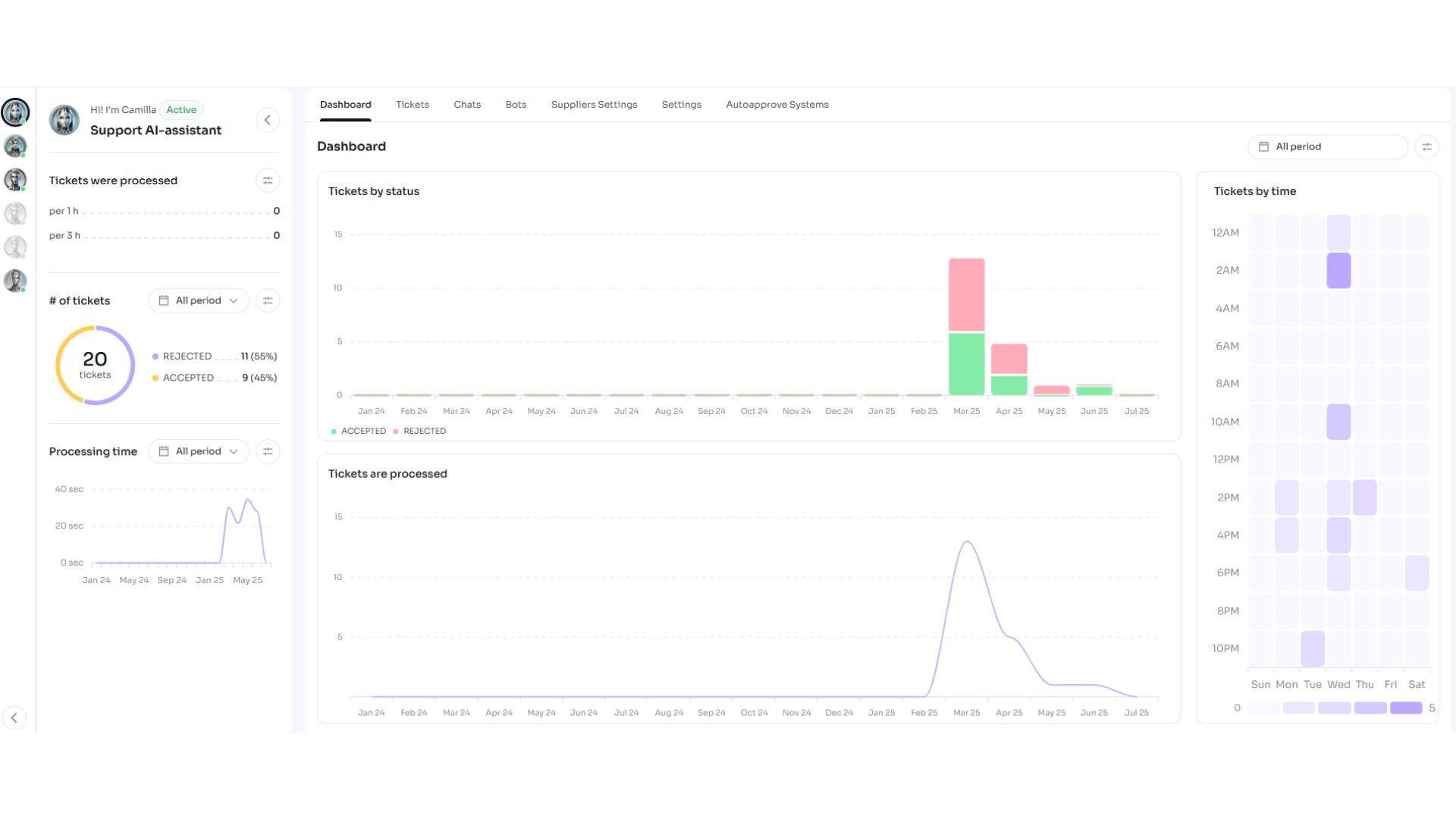Expand All period dropdown for Processing time
The image size is (1456, 819).
click(199, 452)
